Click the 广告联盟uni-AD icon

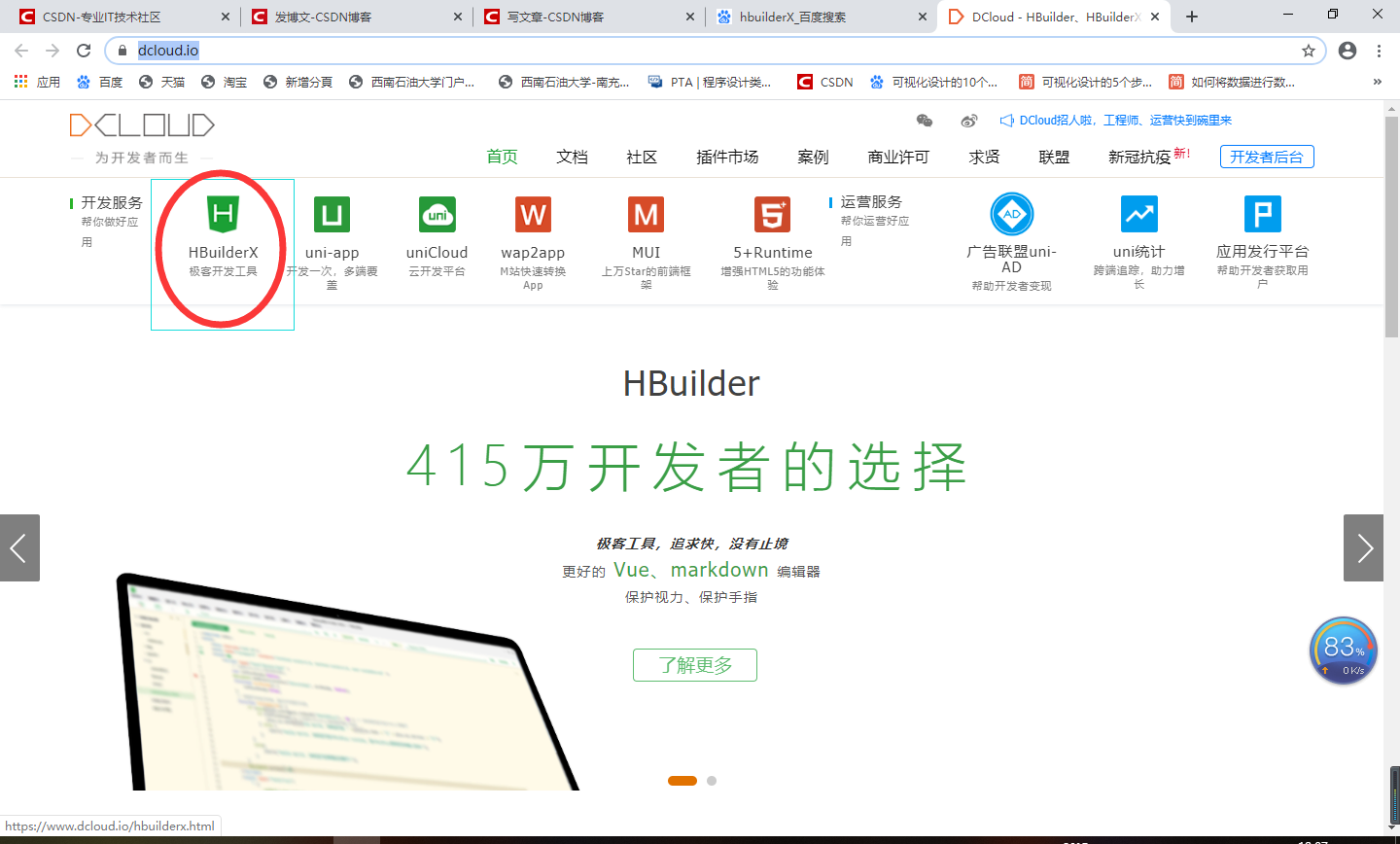click(x=1011, y=214)
